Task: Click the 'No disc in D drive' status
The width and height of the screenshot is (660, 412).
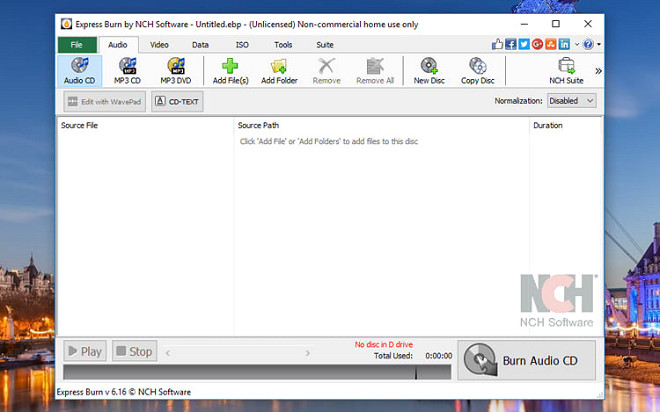Action: (383, 345)
